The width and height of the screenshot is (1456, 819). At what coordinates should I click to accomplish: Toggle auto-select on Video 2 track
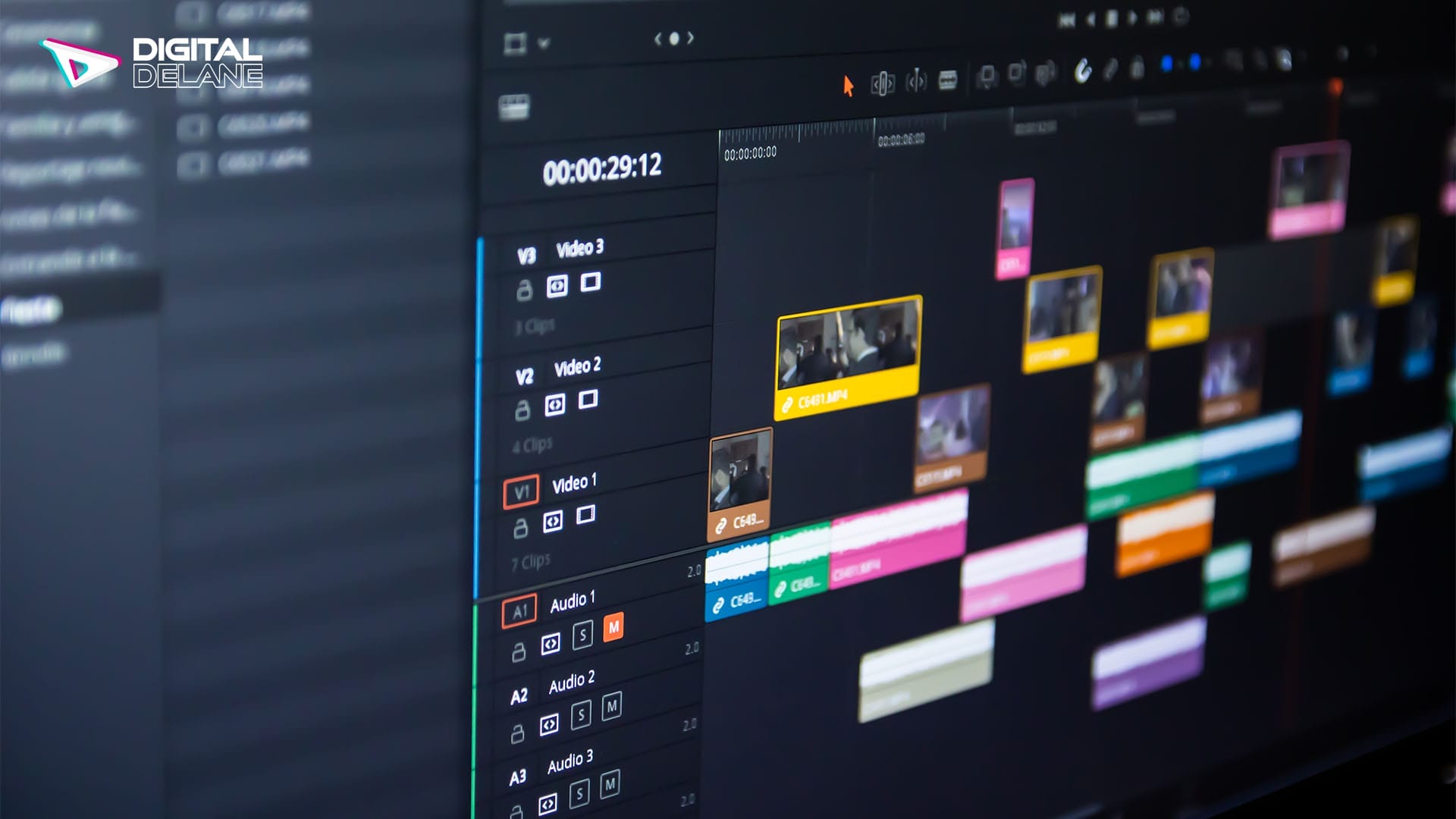tap(554, 403)
